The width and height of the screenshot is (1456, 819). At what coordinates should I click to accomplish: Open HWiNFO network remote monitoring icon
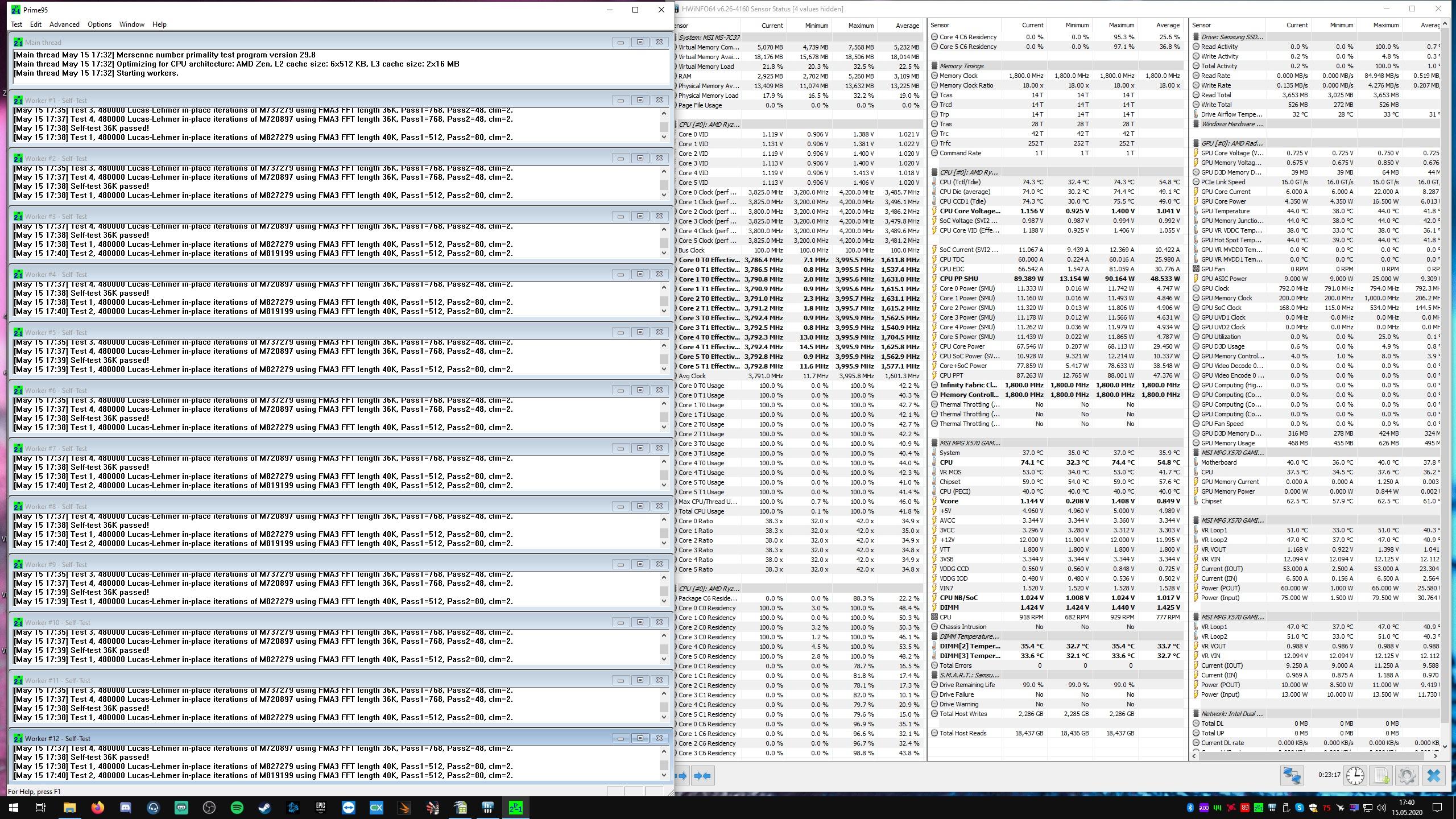1292,776
